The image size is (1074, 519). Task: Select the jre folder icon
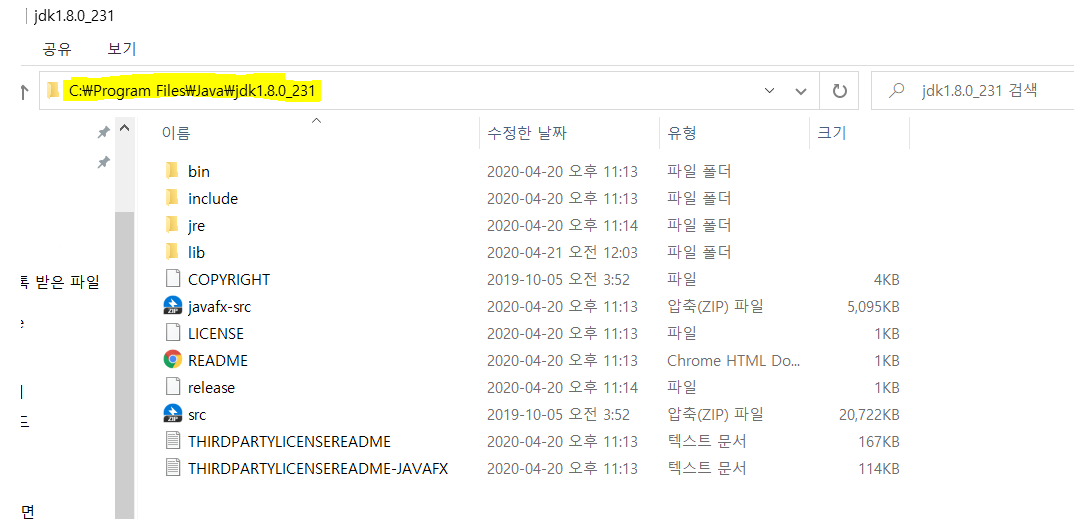click(172, 225)
